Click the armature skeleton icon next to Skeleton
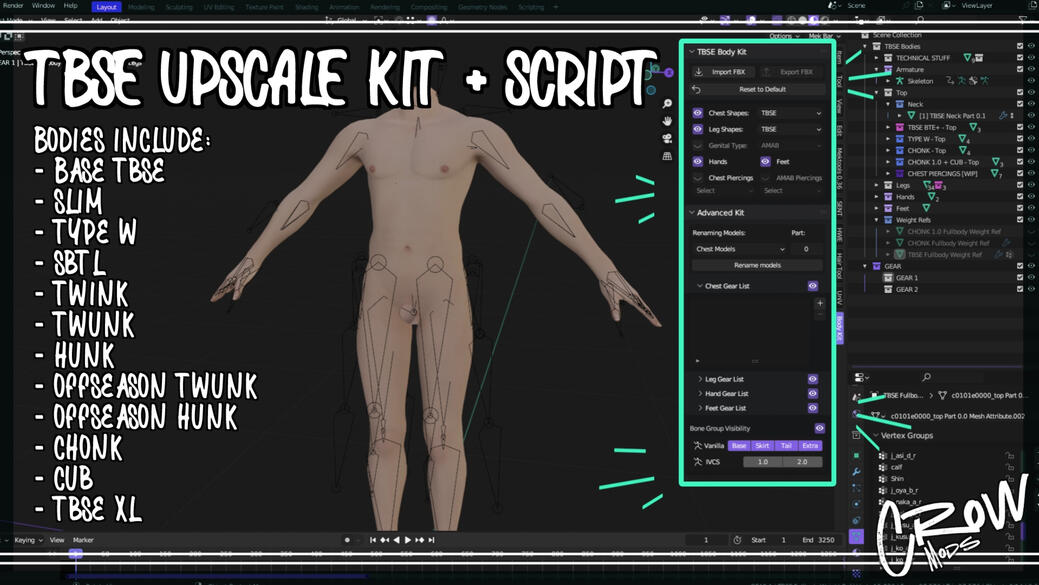Viewport: 1039px width, 585px height. [x=900, y=81]
